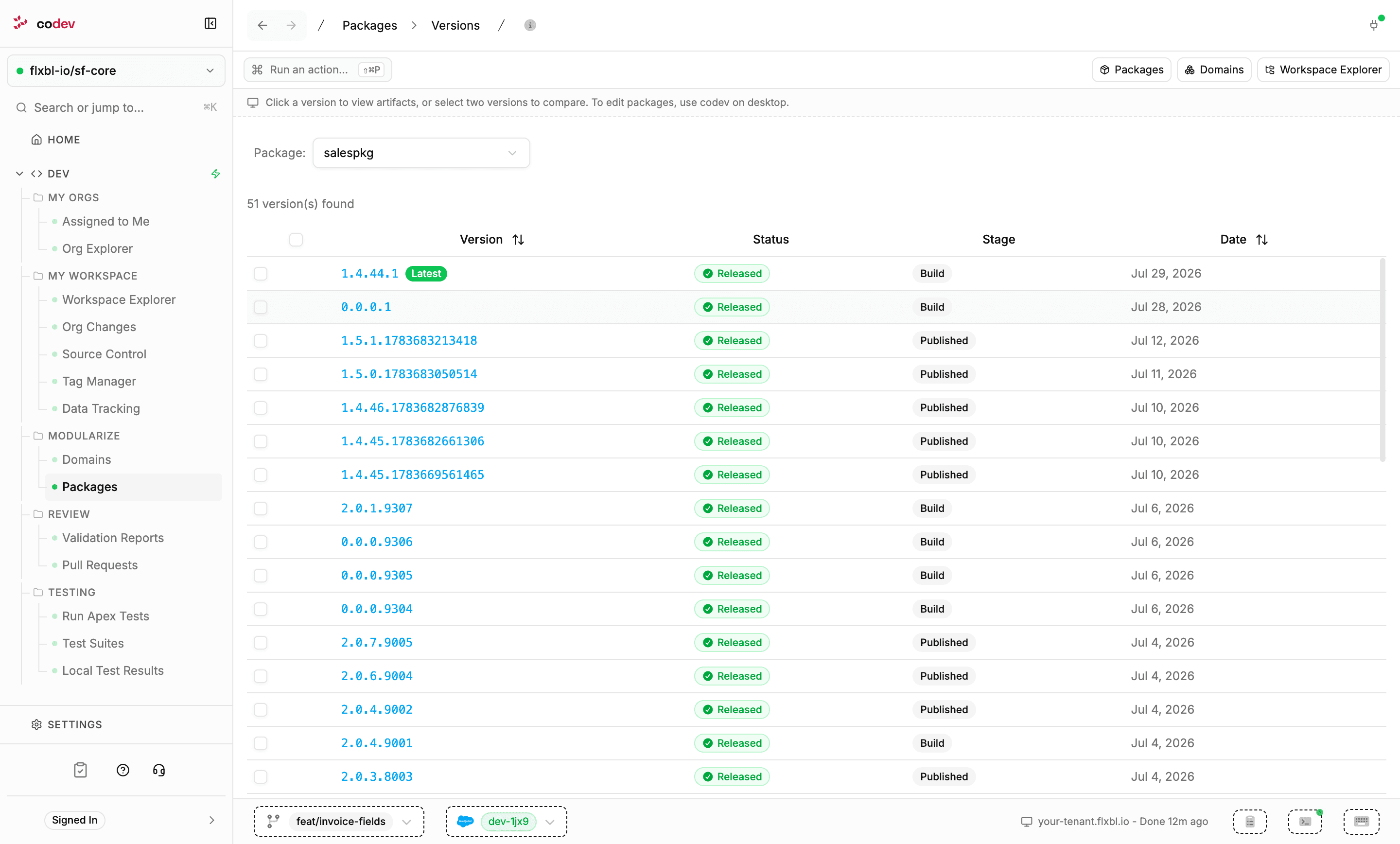1400x844 pixels.
Task: Open SETTINGS gear item
Action: pos(67,725)
